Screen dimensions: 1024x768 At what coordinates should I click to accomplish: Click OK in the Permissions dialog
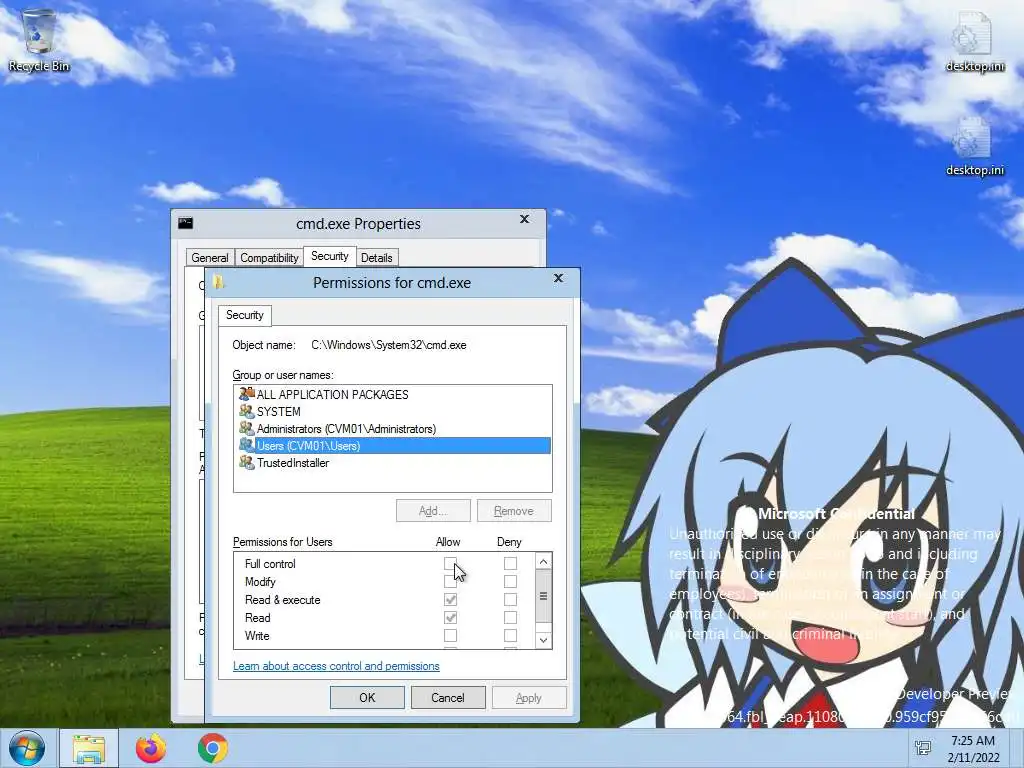coord(367,697)
